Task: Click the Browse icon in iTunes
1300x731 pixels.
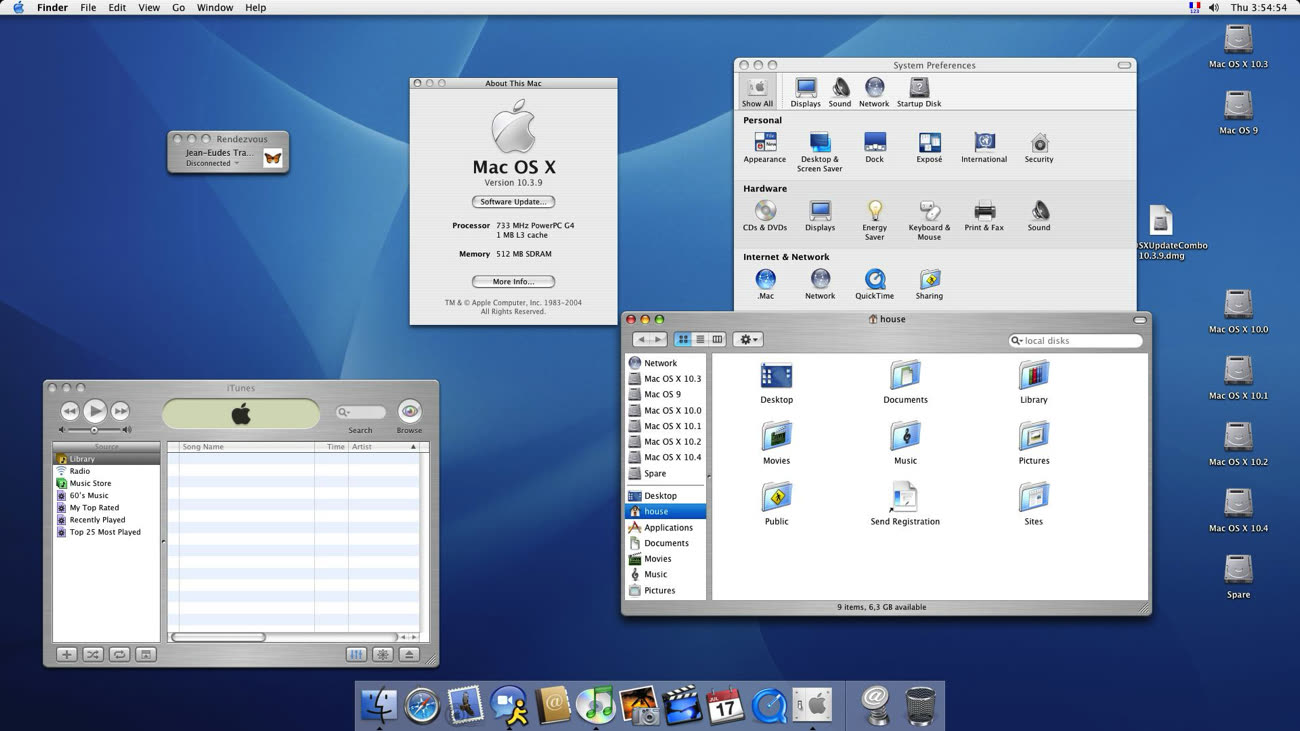Action: click(409, 411)
